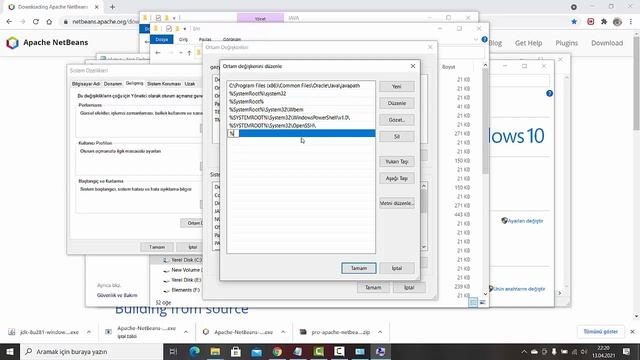
Task: Click Chrome reload page icon
Action: click(36, 22)
